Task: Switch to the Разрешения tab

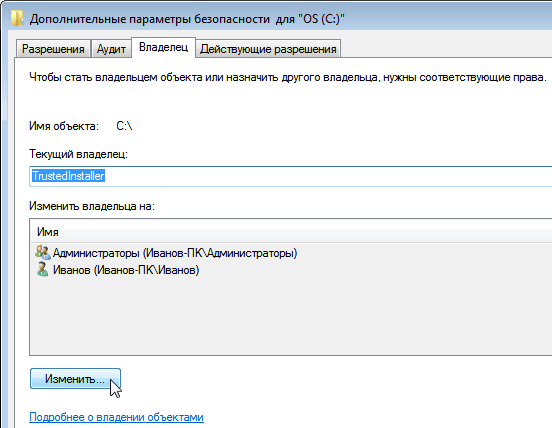Action: [53, 49]
